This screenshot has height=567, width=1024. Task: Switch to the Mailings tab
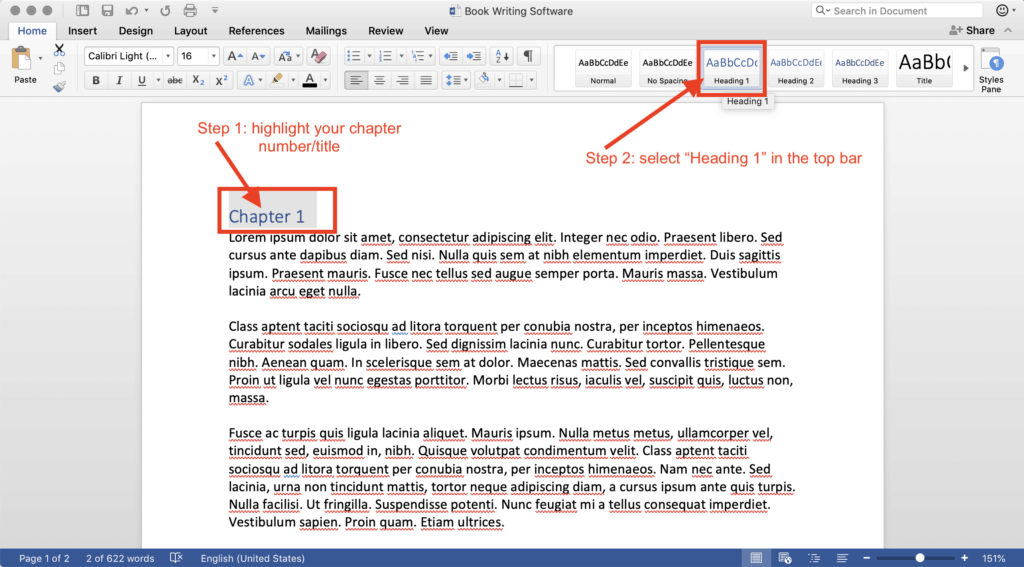tap(326, 31)
